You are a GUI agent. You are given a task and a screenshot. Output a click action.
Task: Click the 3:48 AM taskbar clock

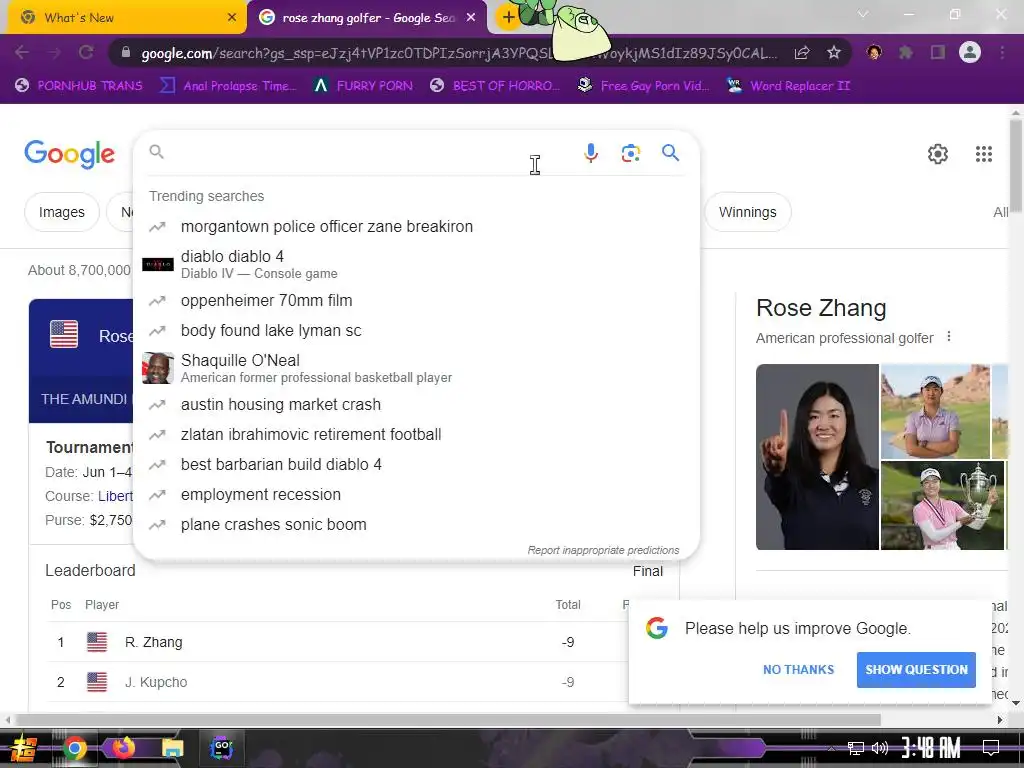click(931, 747)
